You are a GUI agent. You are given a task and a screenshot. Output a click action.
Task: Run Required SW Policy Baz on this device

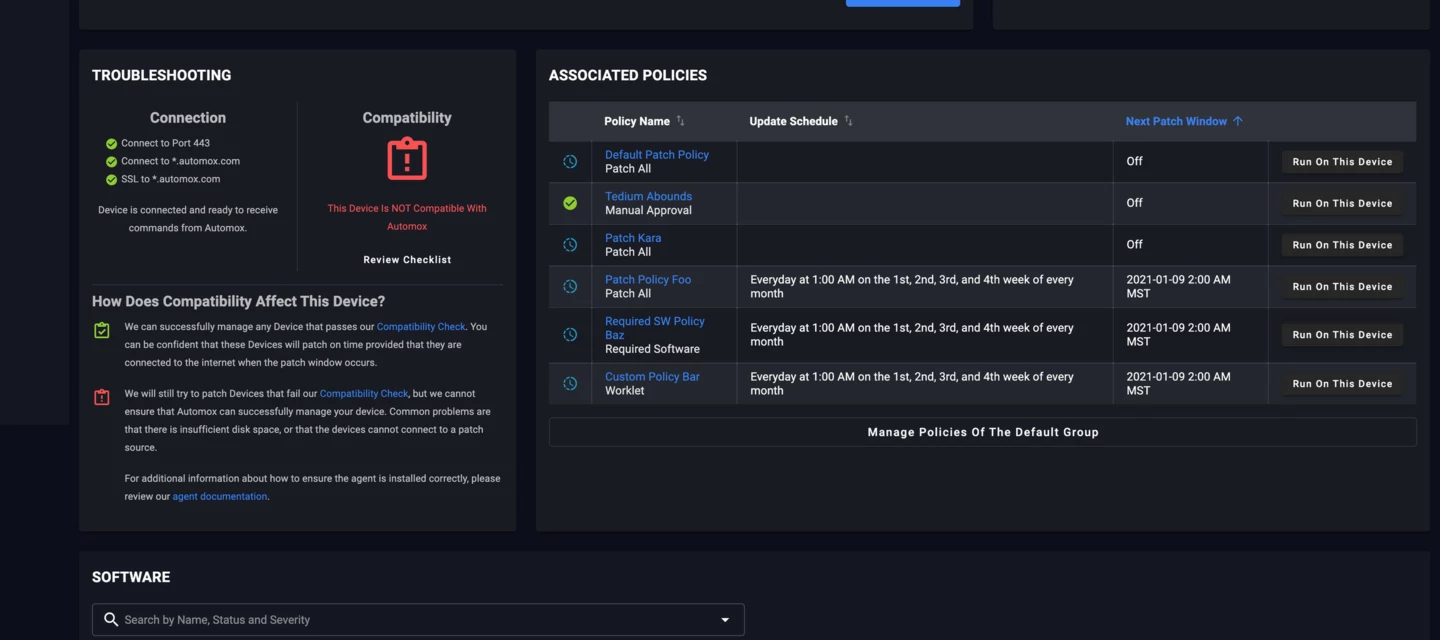point(1342,334)
